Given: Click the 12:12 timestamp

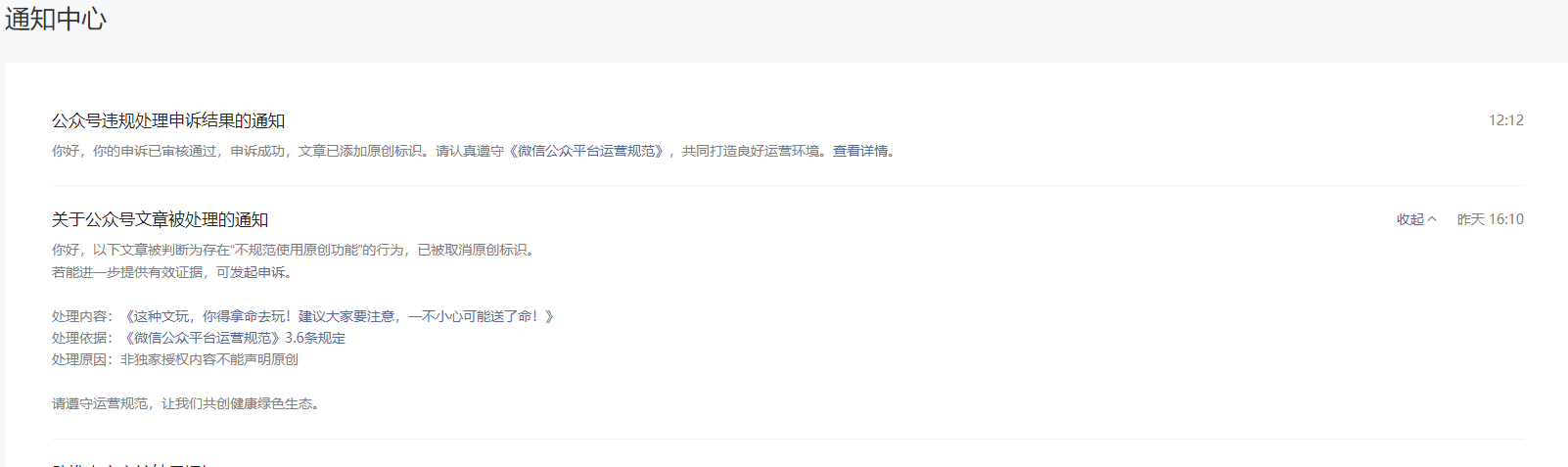Looking at the screenshot, I should pyautogui.click(x=1506, y=120).
